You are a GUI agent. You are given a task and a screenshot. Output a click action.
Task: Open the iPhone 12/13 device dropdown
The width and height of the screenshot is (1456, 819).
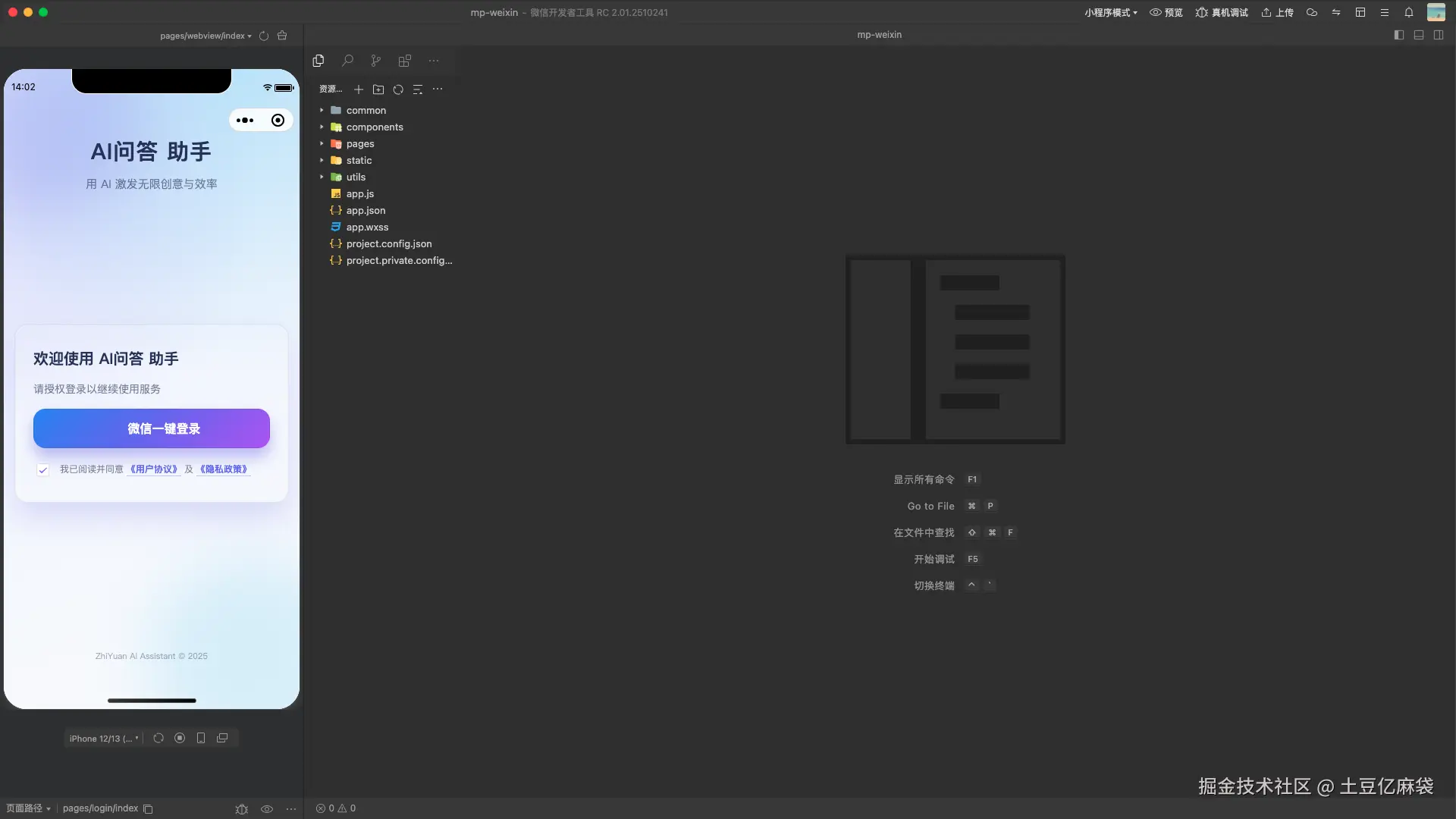pyautogui.click(x=104, y=738)
